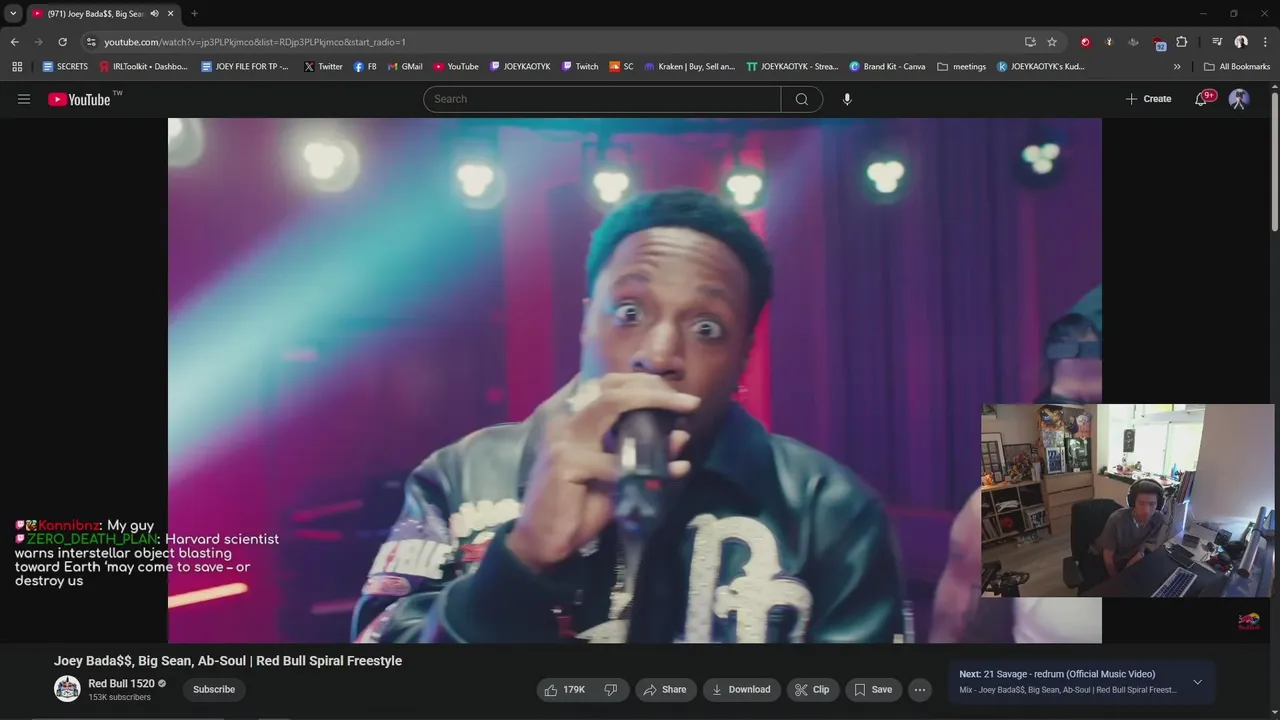Open Chrome profile avatar in toolbar
1280x720 pixels.
click(x=1241, y=42)
